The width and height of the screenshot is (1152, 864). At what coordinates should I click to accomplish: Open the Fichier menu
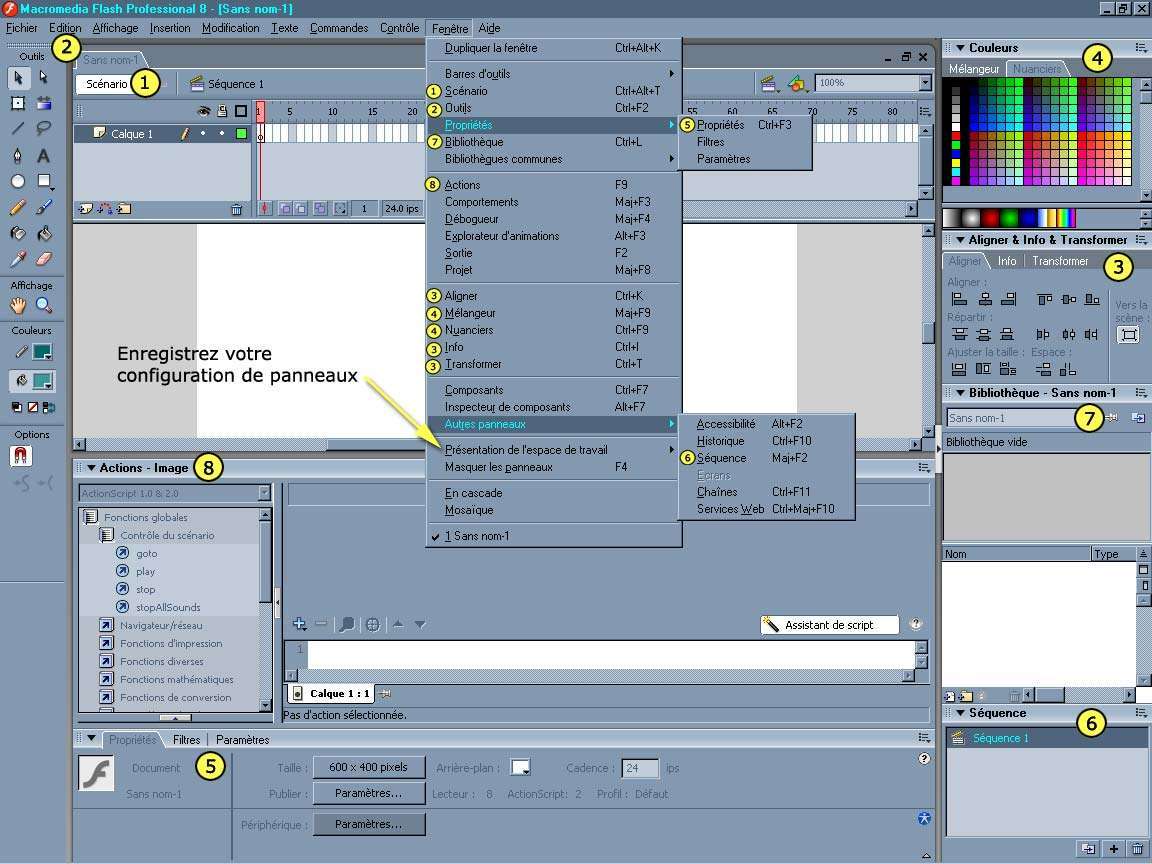coord(21,28)
